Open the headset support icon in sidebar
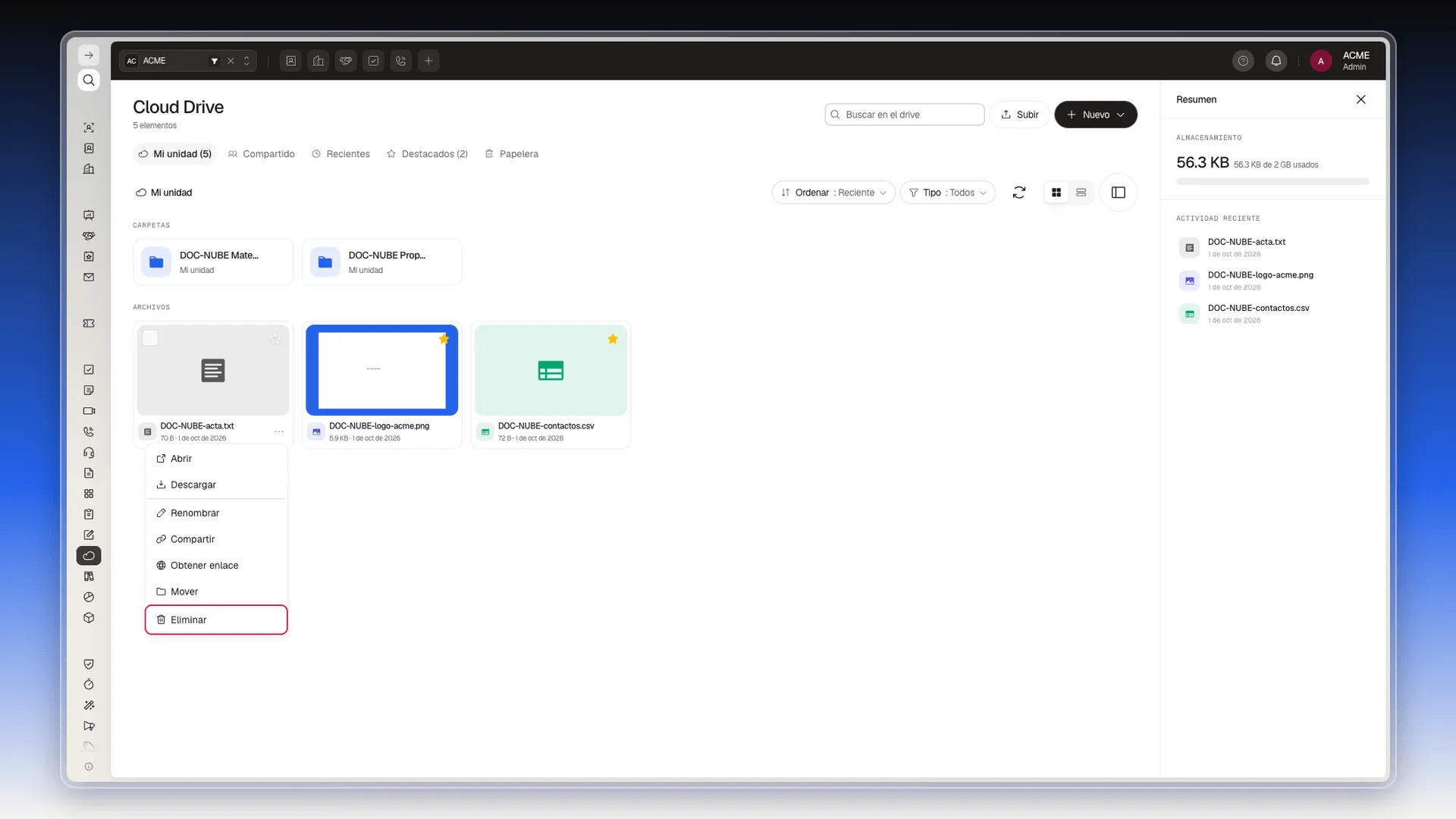Viewport: 1456px width, 819px height. 89,453
